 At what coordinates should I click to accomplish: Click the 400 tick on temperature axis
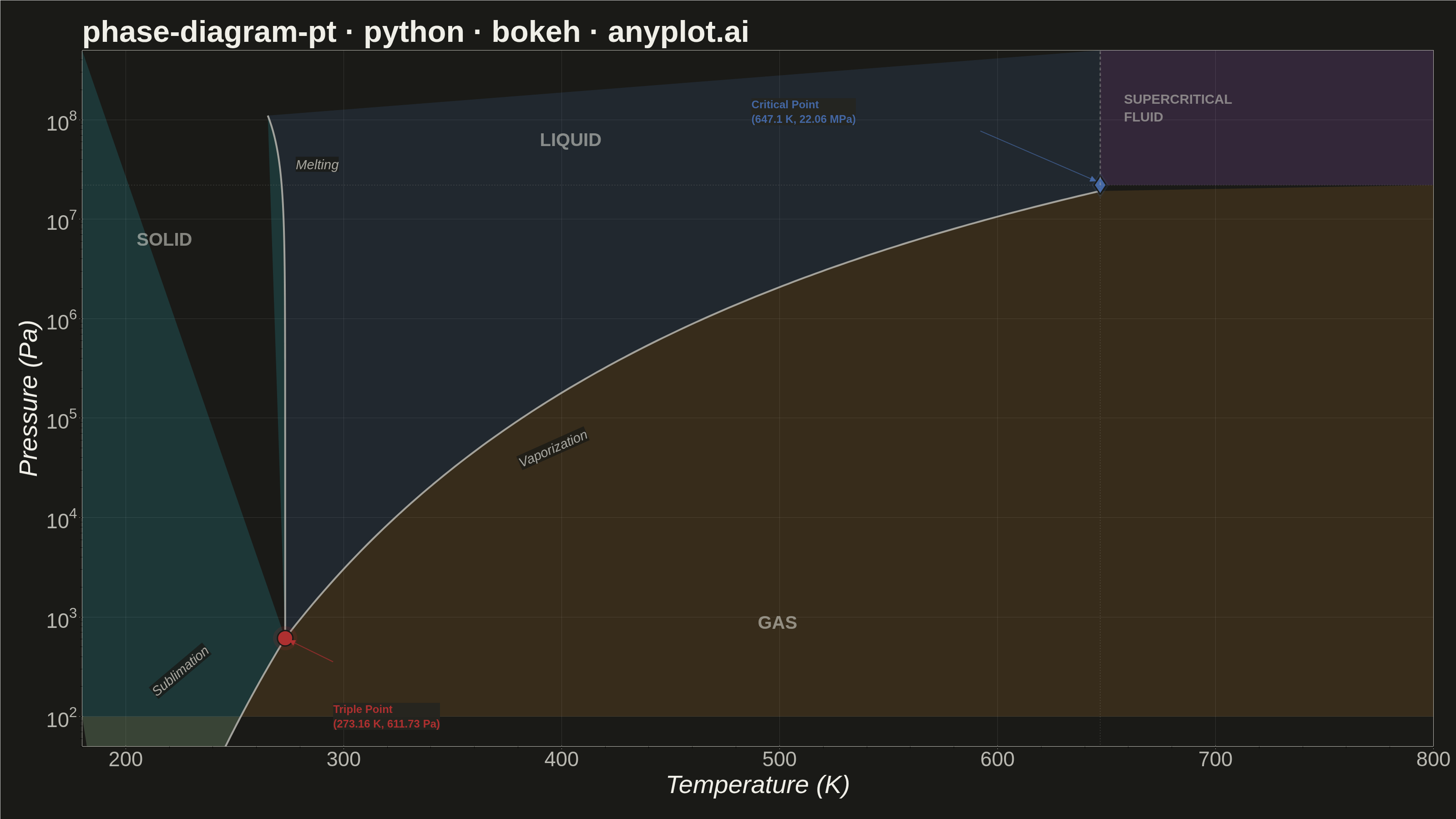[x=561, y=759]
